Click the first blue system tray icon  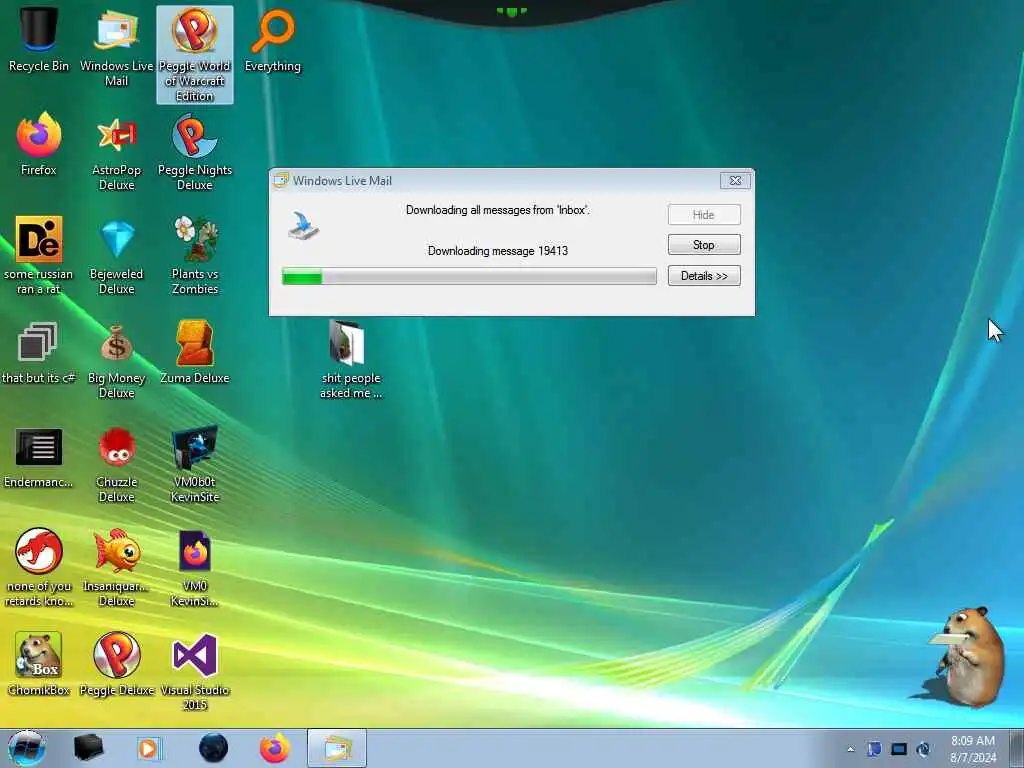click(874, 749)
